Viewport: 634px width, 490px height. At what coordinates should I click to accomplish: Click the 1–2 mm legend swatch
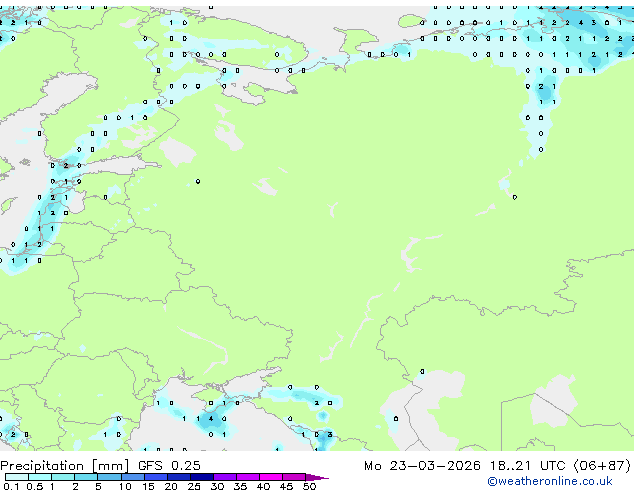[63, 477]
